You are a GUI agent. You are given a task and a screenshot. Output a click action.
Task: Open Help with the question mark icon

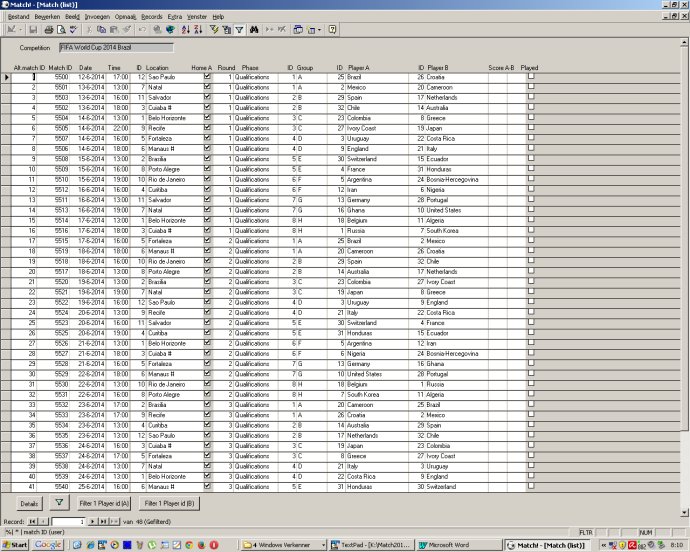[x=333, y=29]
